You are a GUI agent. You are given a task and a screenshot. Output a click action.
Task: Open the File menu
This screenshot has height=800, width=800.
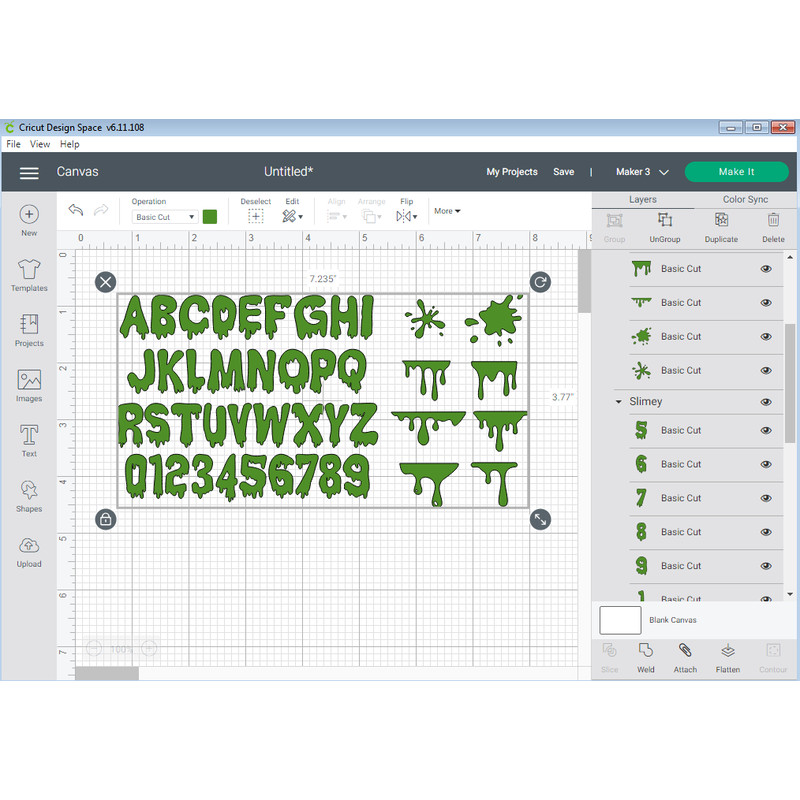(13, 144)
